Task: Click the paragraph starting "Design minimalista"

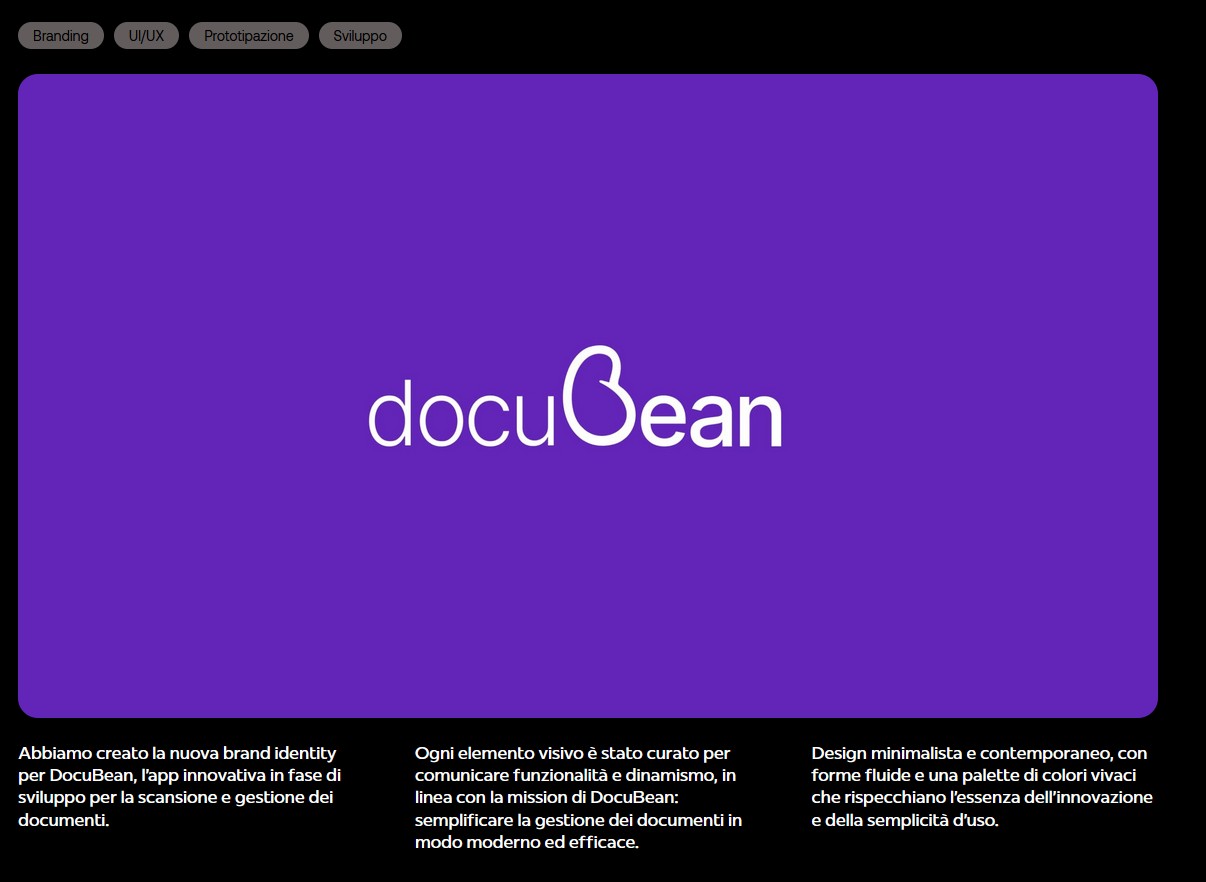Action: [x=982, y=786]
